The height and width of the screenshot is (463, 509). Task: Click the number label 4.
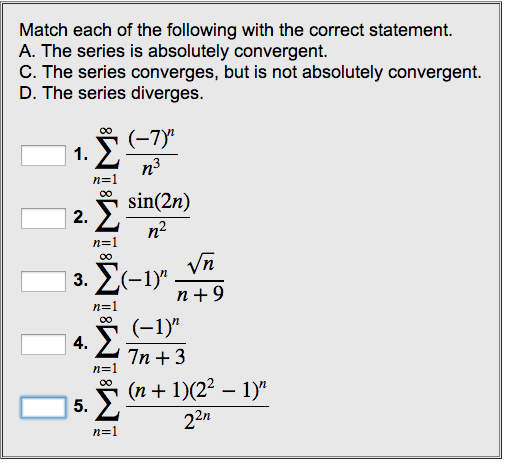(81, 343)
